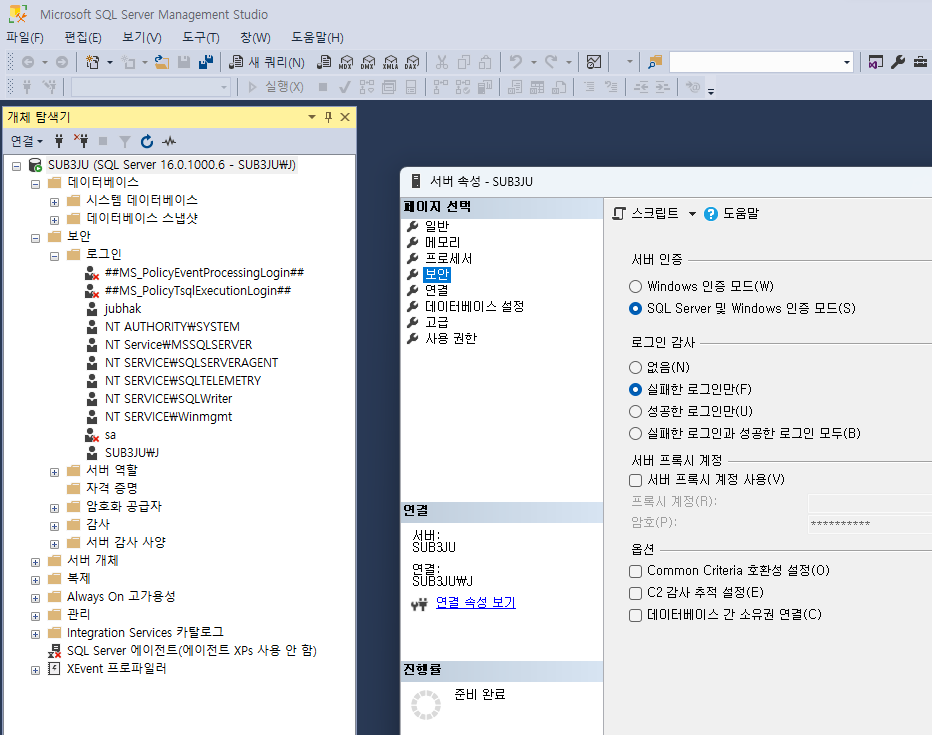Expand the 시스템 데이터베이스 folder
The image size is (932, 735).
coord(54,202)
